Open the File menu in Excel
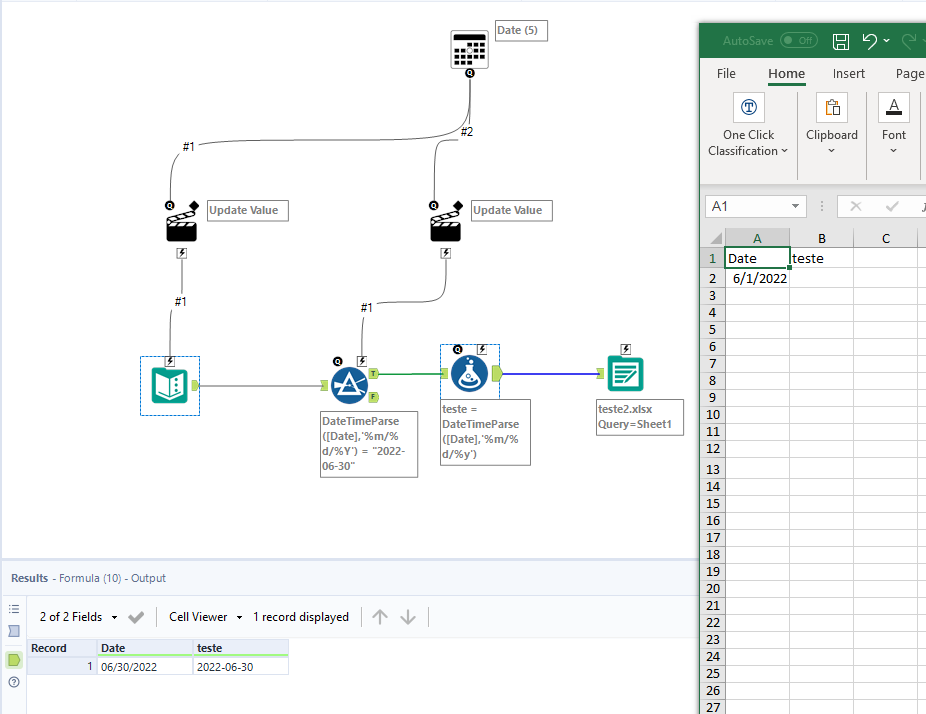926x714 pixels. pos(725,73)
